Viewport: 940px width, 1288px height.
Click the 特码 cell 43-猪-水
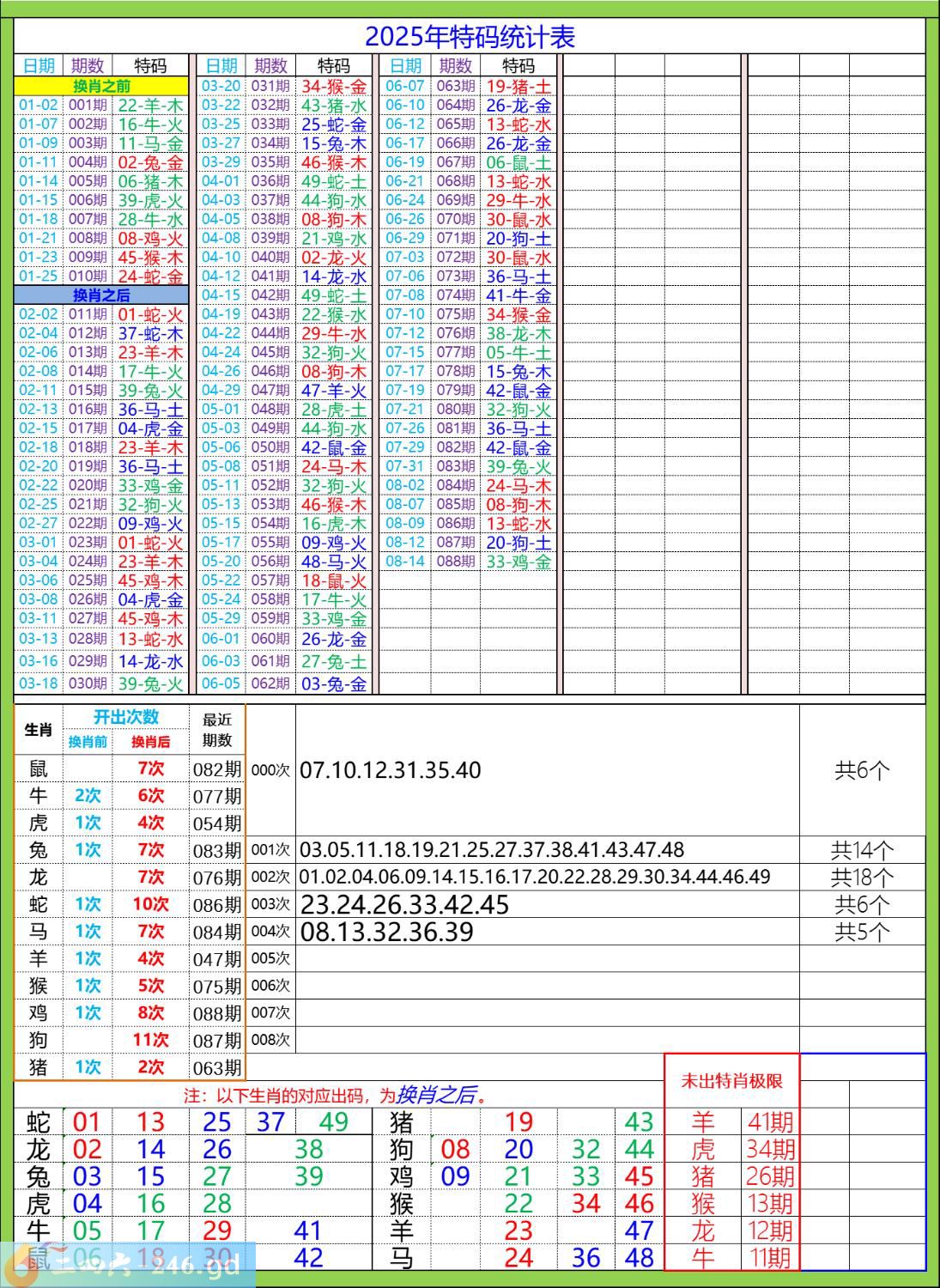(334, 106)
